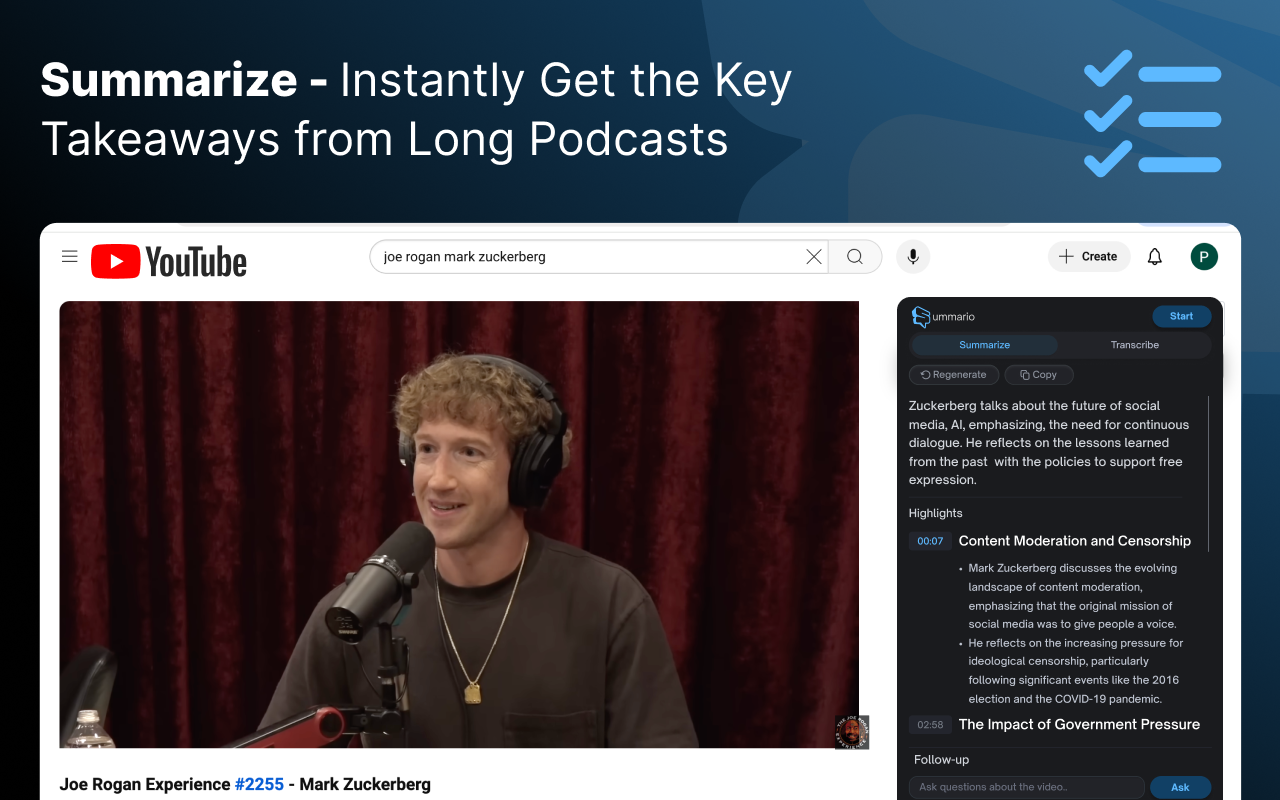Switch to the Summarize tab
1280x800 pixels.
[985, 345]
